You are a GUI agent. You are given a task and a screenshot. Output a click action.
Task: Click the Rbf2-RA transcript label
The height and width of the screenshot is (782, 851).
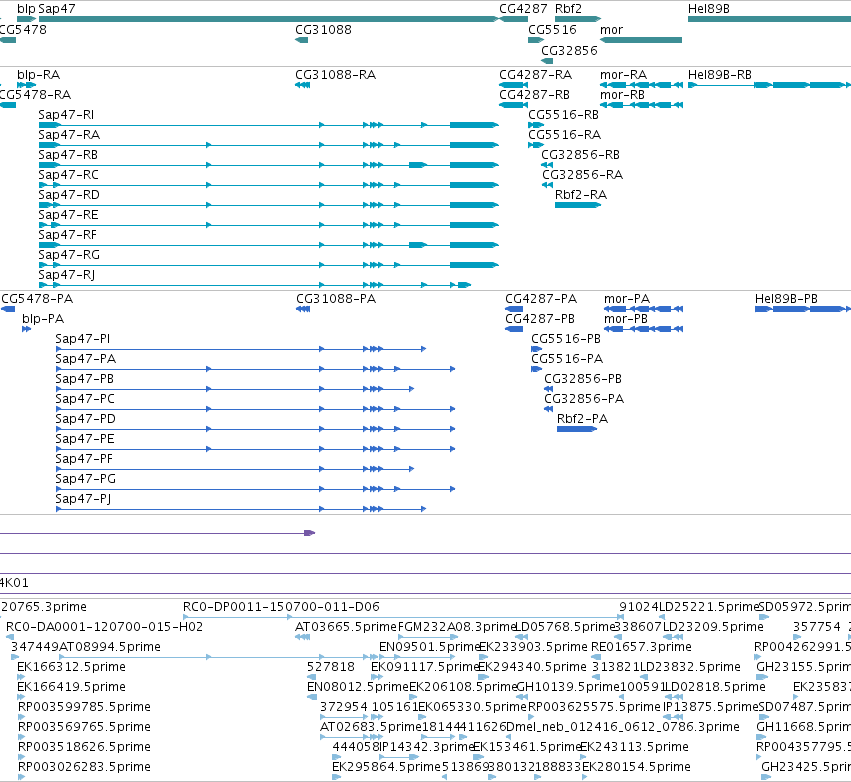click(581, 195)
